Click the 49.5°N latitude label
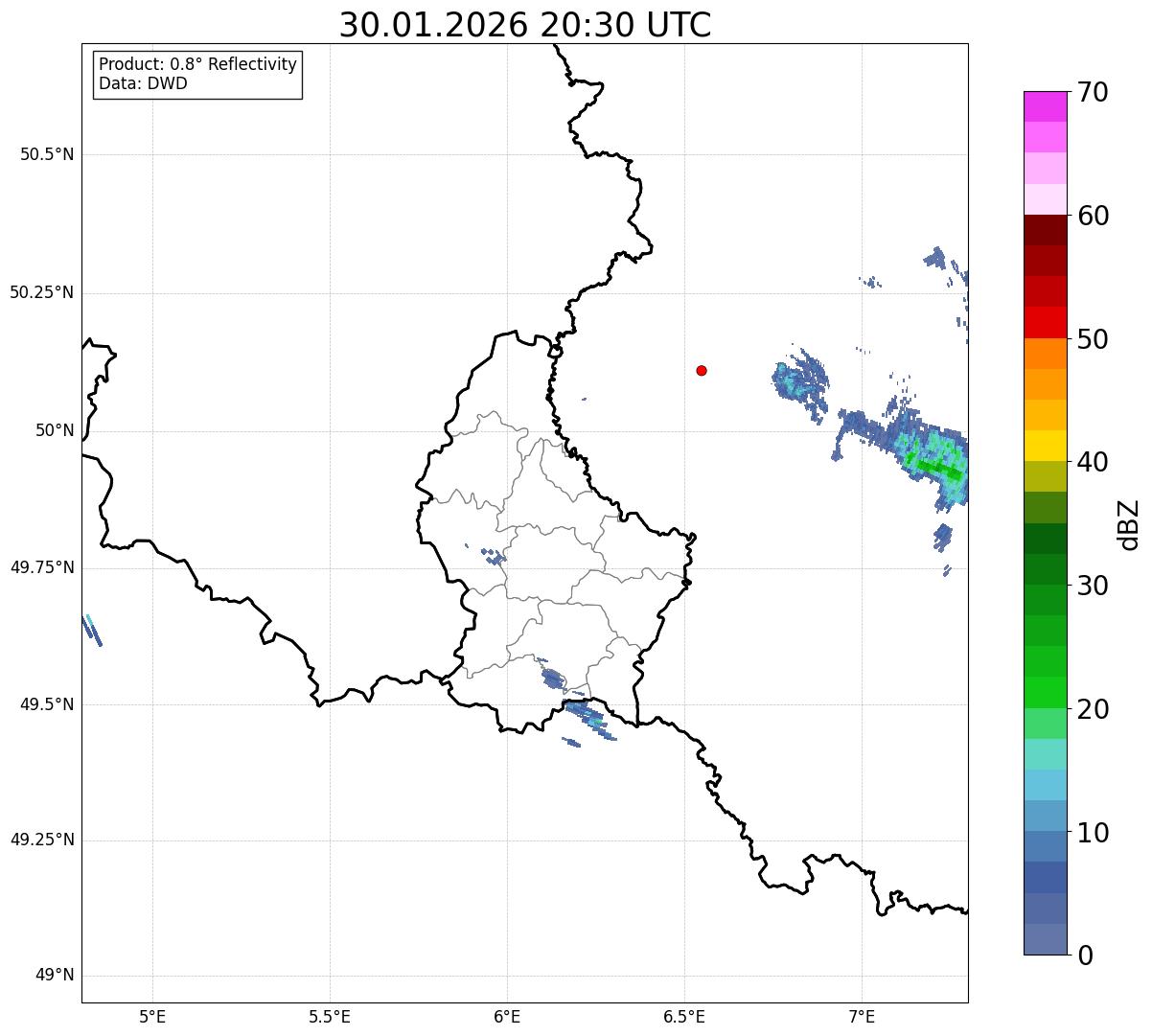The width and height of the screenshot is (1152, 1036). click(x=47, y=704)
